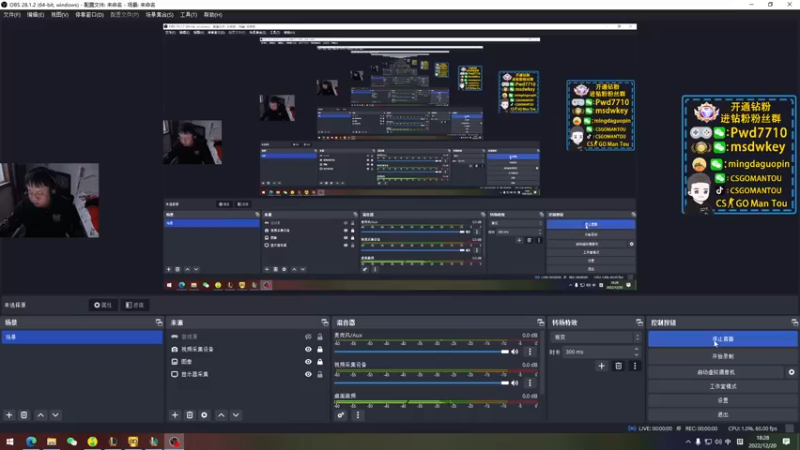Click the Windows Start button
Image resolution: width=800 pixels, height=450 pixels.
(10, 441)
